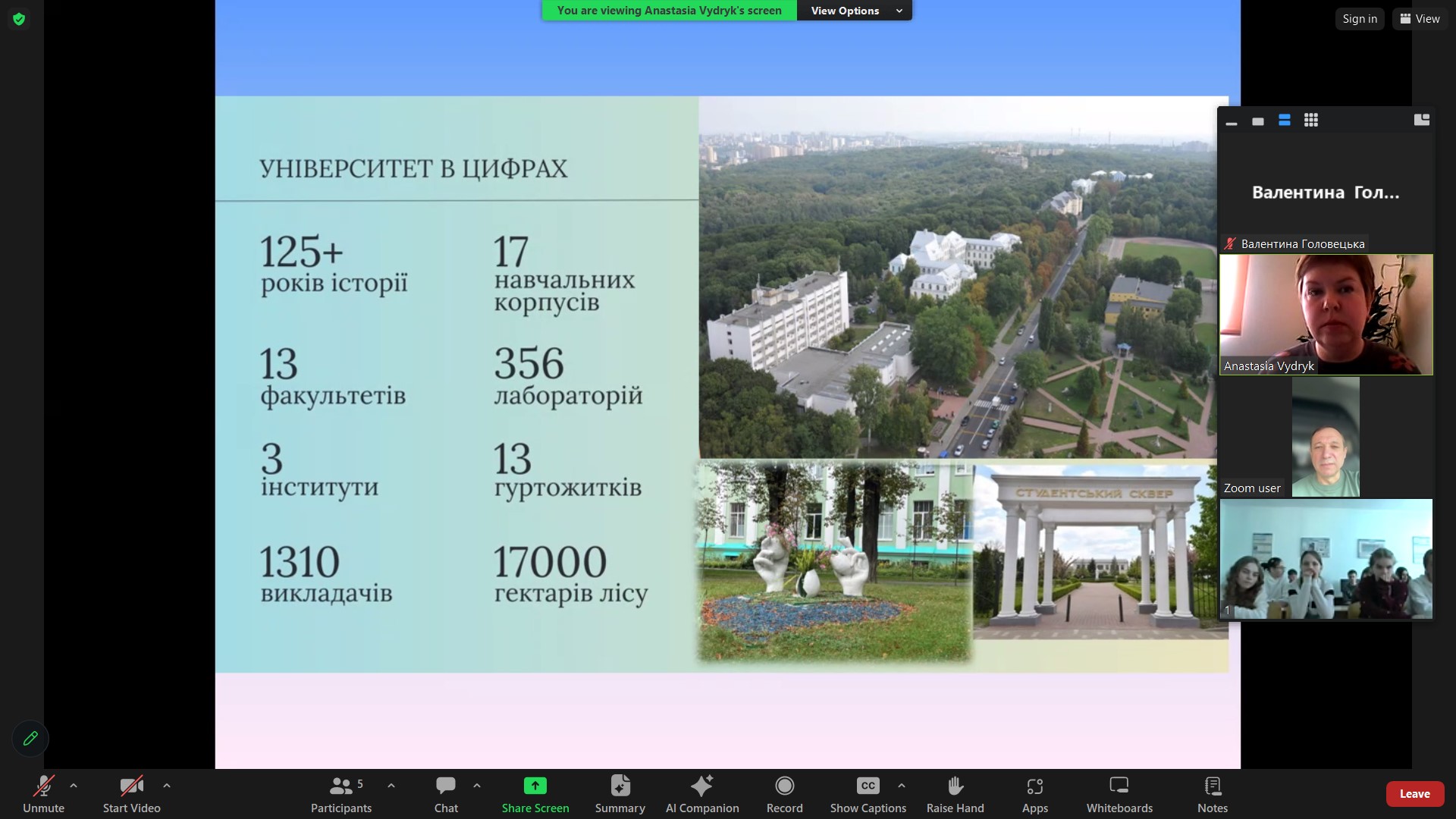Raise Hand in the meeting
Image resolution: width=1456 pixels, height=819 pixels.
[x=955, y=786]
